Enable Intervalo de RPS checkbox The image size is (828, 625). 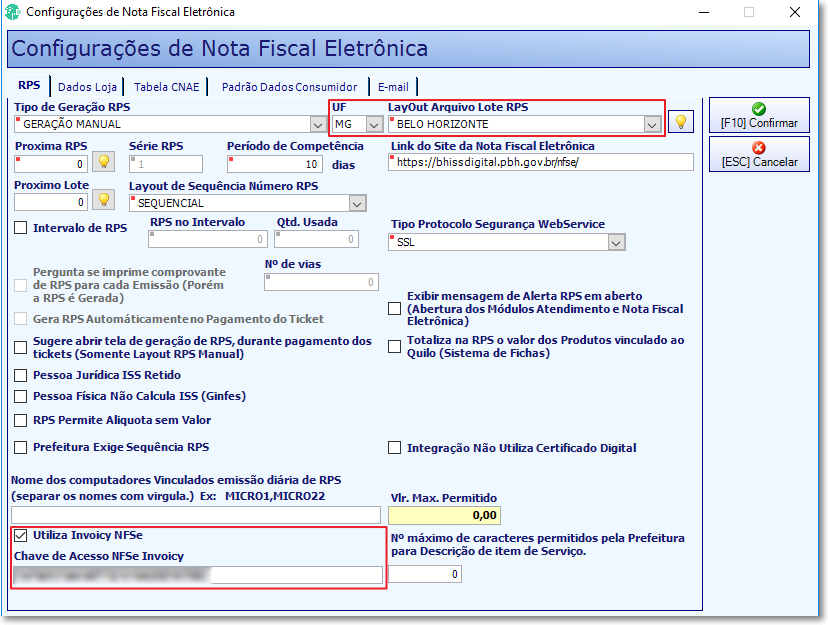[21, 228]
